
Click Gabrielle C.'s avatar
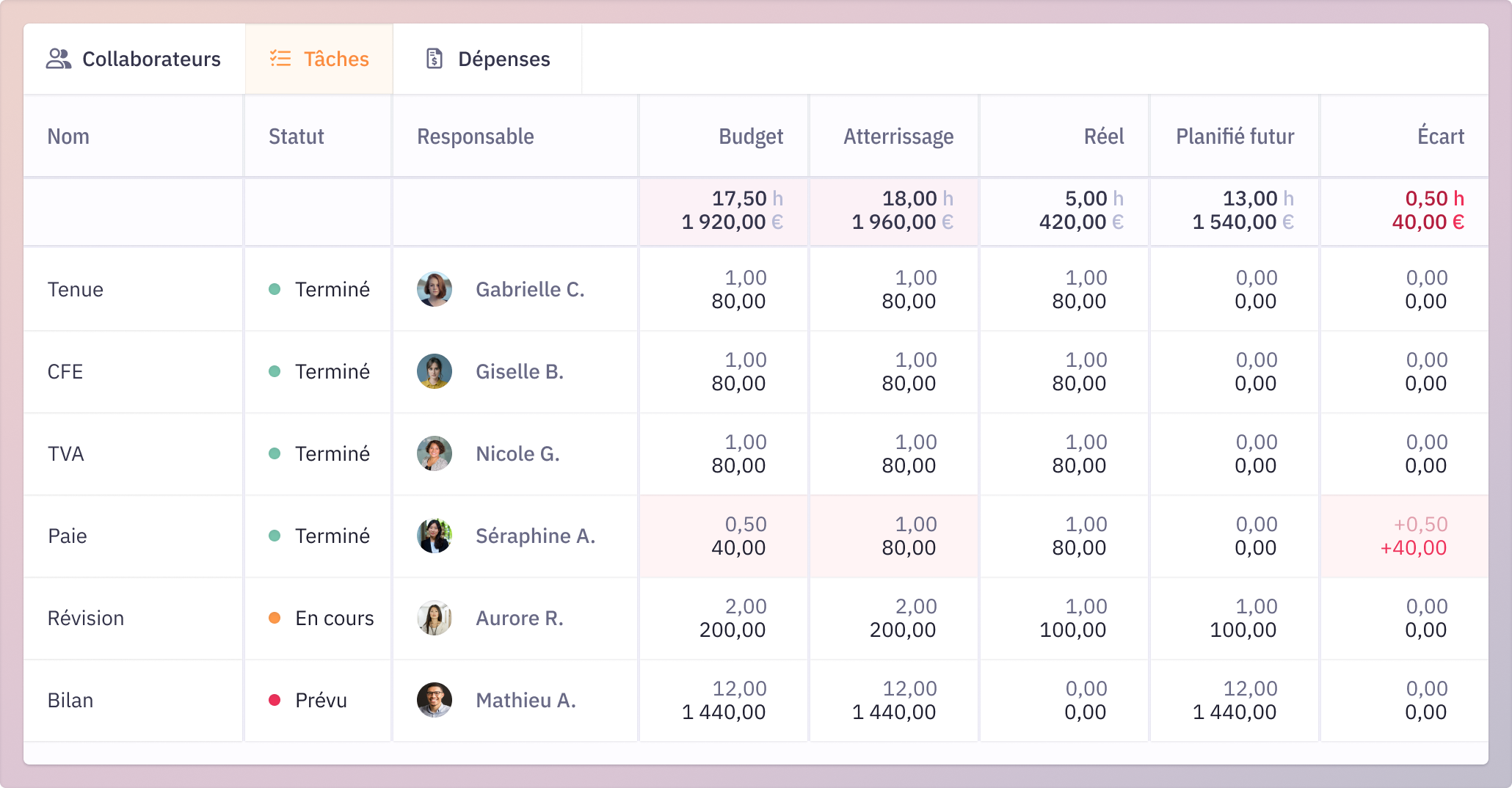(x=435, y=289)
